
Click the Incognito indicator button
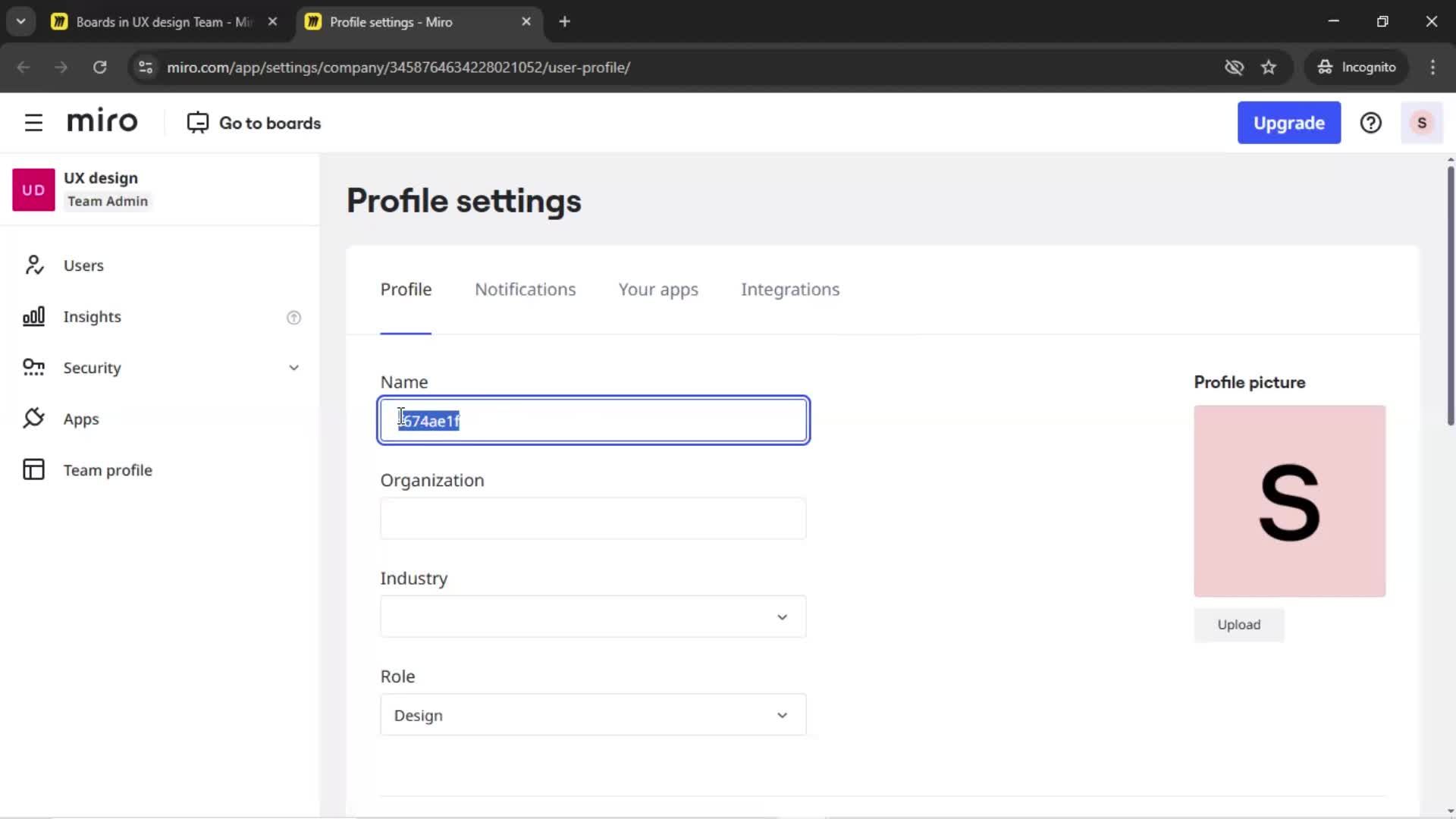[1356, 67]
